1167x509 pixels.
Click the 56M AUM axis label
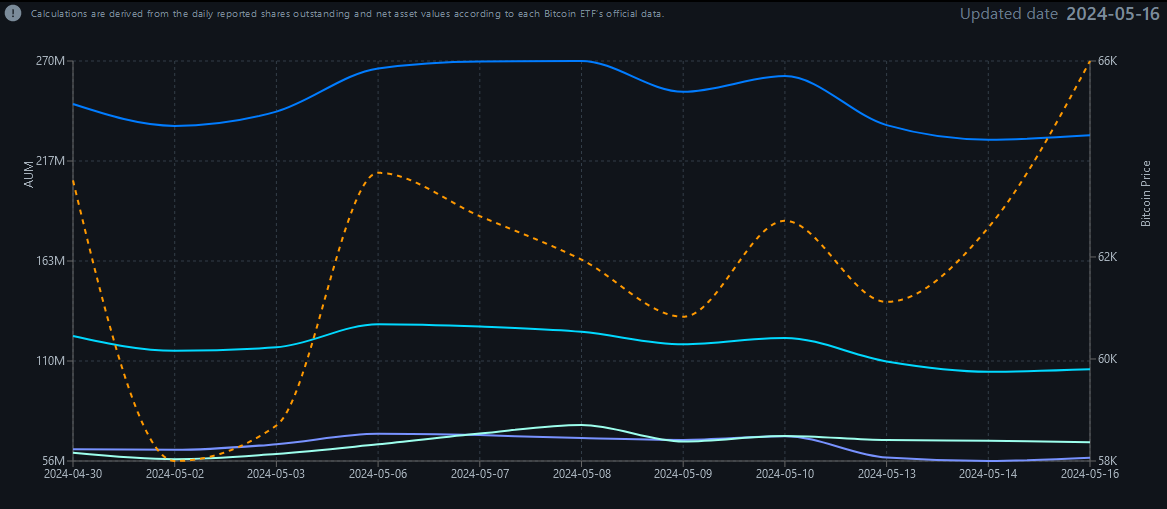pos(55,461)
